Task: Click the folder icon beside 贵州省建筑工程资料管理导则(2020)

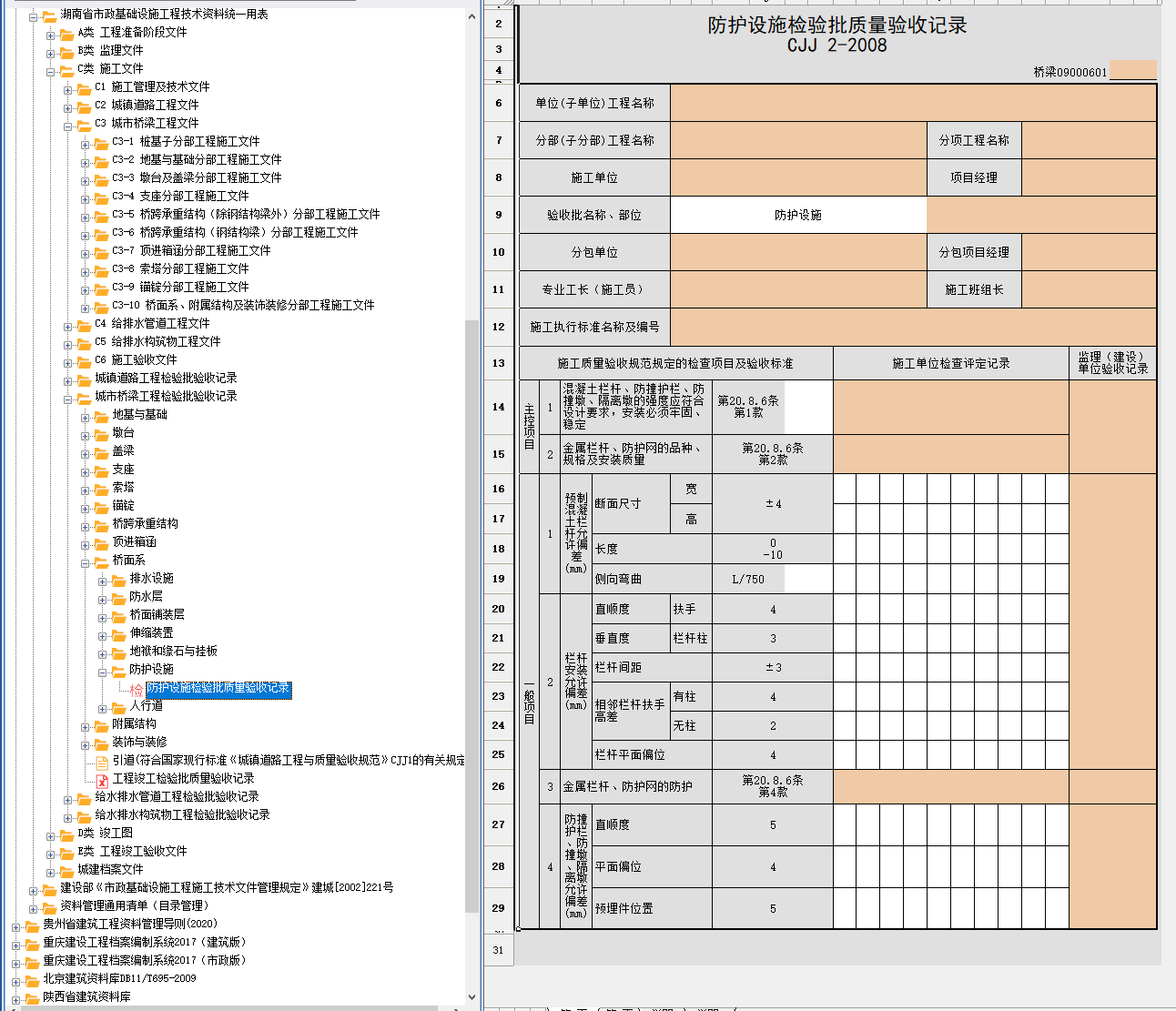Action: pos(32,925)
